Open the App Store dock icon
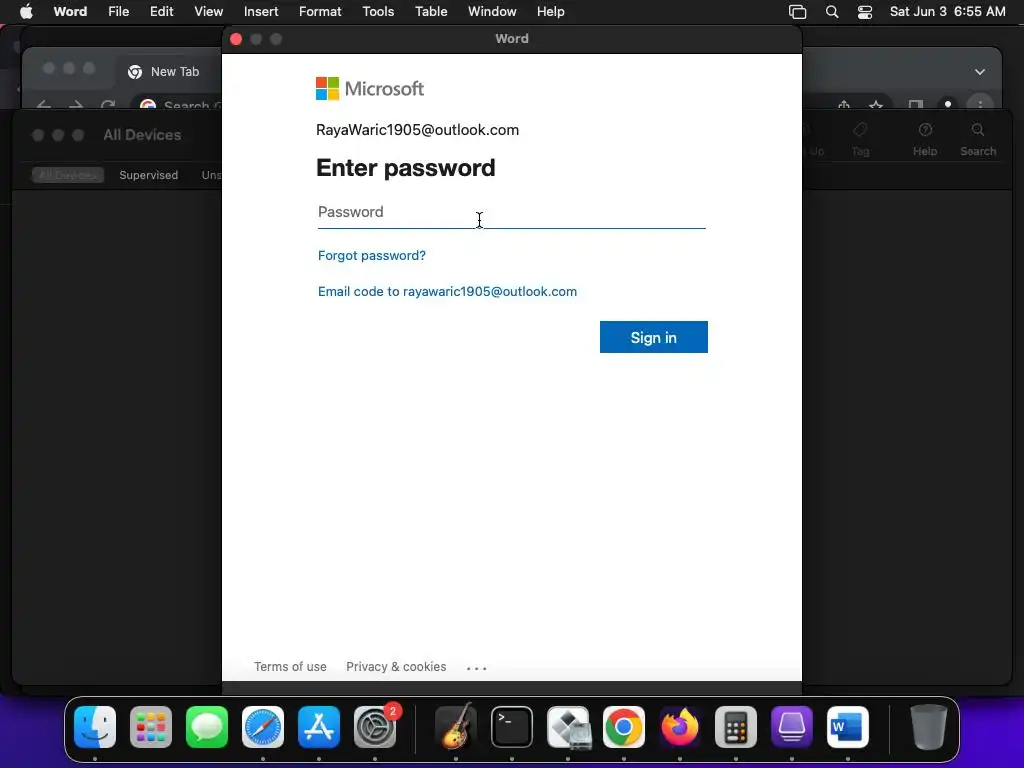The image size is (1024, 768). coord(319,727)
